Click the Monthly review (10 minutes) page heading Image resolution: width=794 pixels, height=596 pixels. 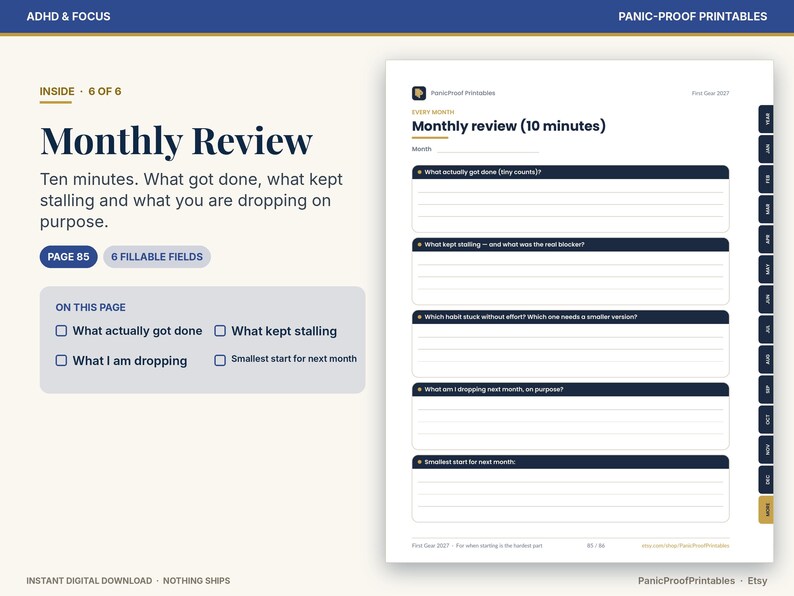click(508, 126)
